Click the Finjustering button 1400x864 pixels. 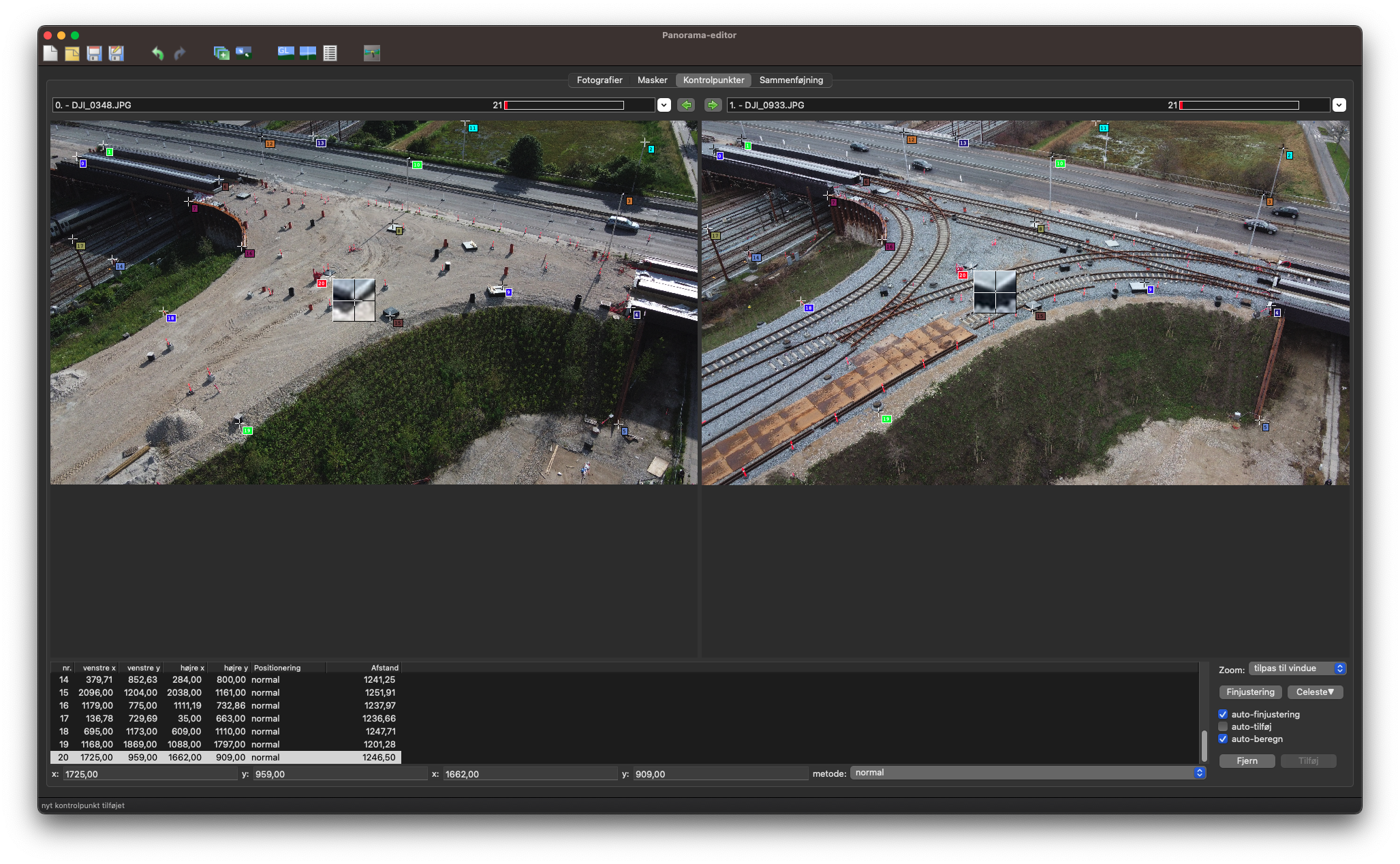tap(1250, 692)
